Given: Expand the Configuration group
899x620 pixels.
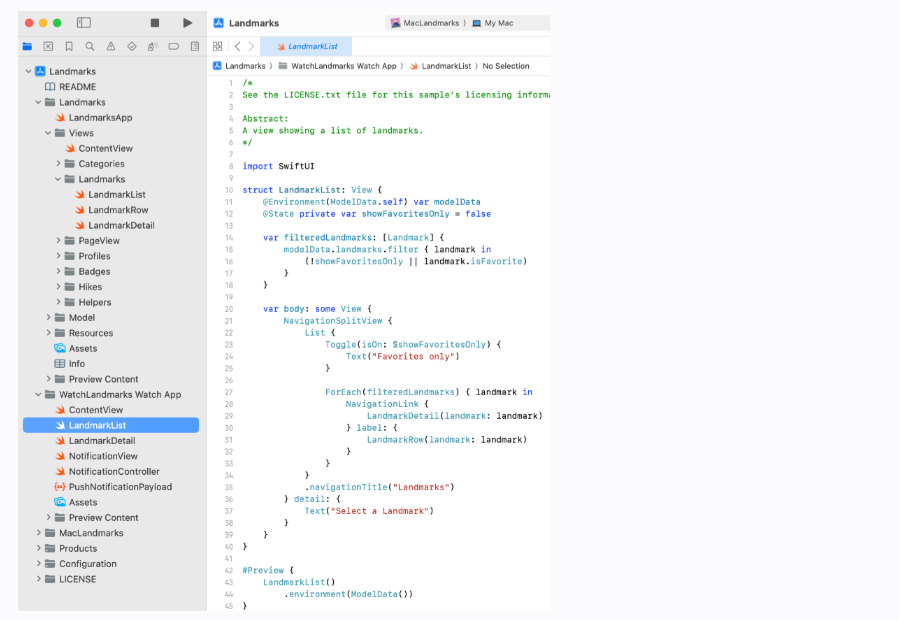Looking at the screenshot, I should point(38,564).
